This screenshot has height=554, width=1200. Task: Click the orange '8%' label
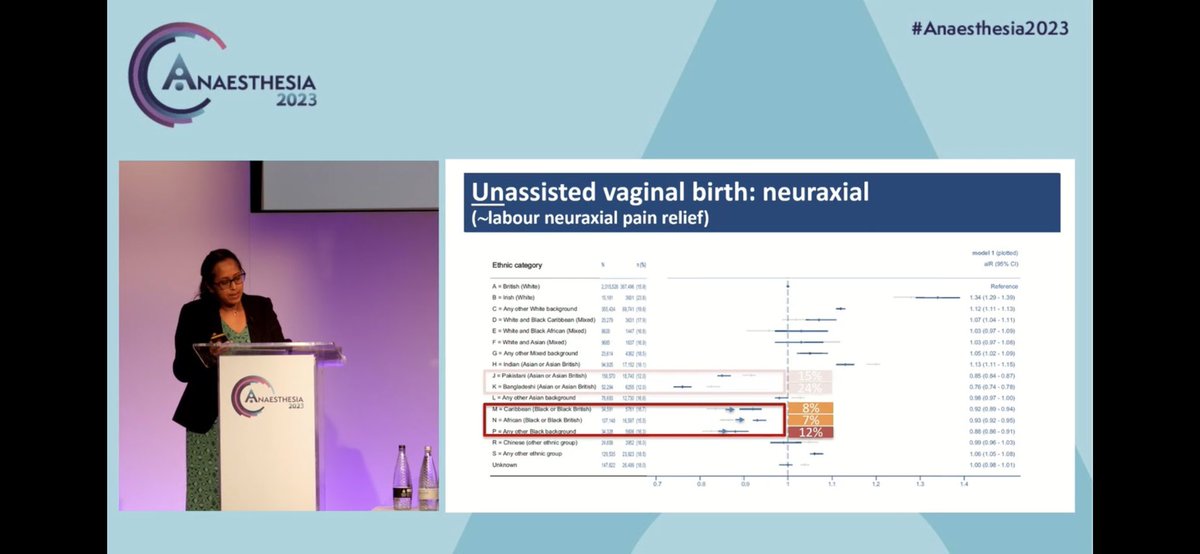(810, 408)
